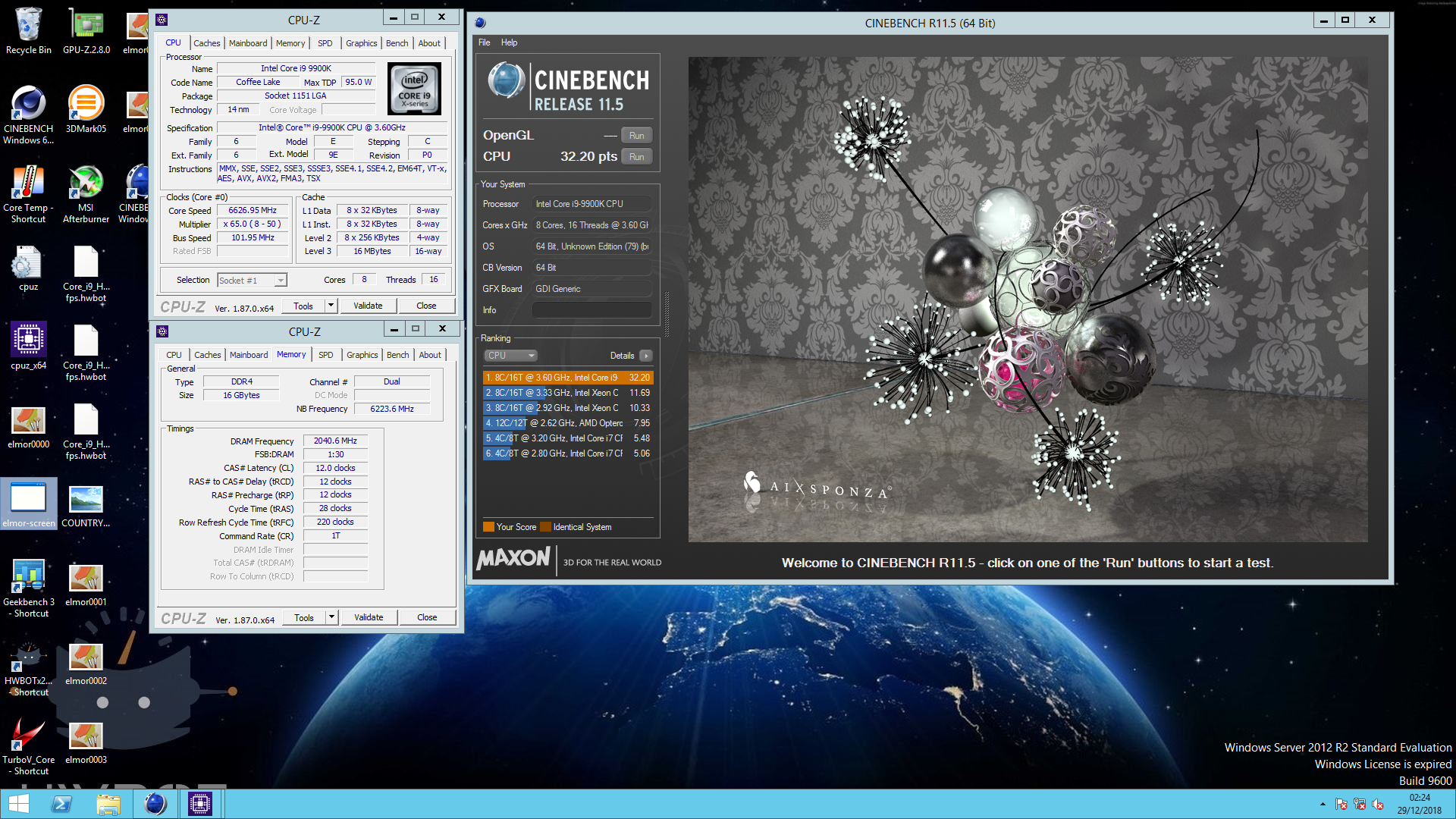Image resolution: width=1456 pixels, height=819 pixels.
Task: Click Validate in upper CPU-Z window
Action: point(368,306)
